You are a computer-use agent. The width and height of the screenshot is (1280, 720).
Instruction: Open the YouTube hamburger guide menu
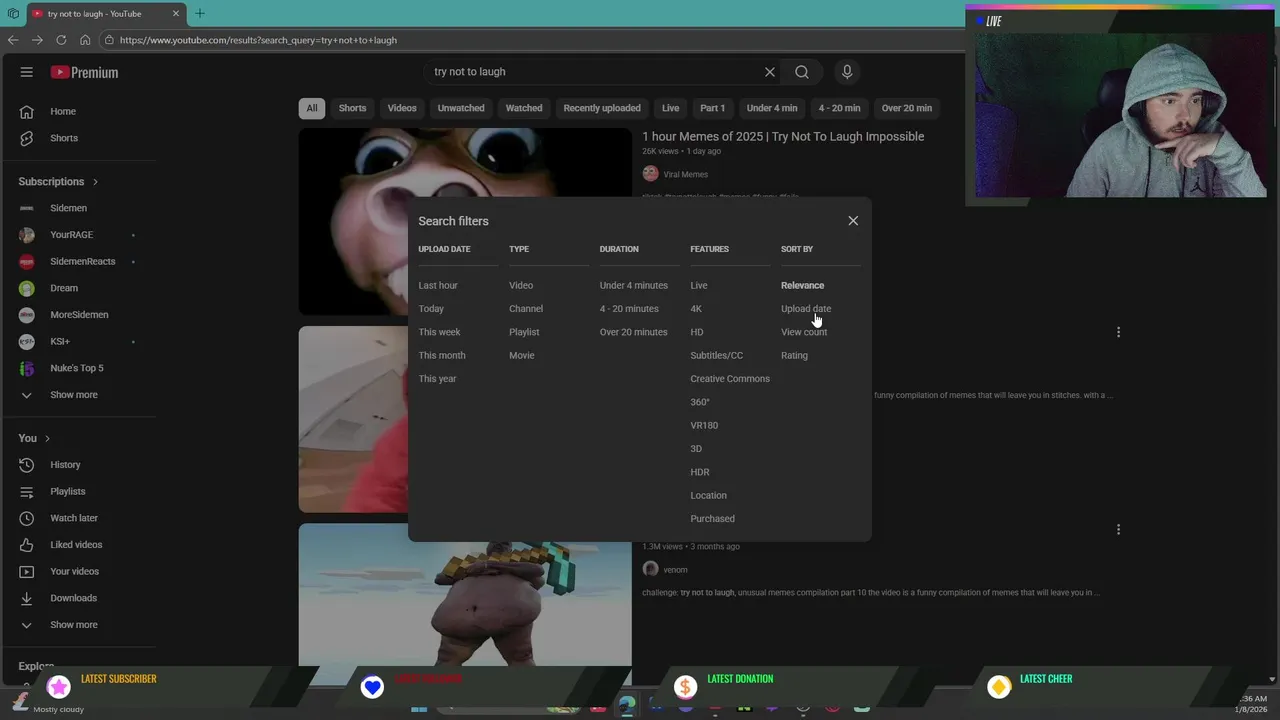pyautogui.click(x=27, y=72)
